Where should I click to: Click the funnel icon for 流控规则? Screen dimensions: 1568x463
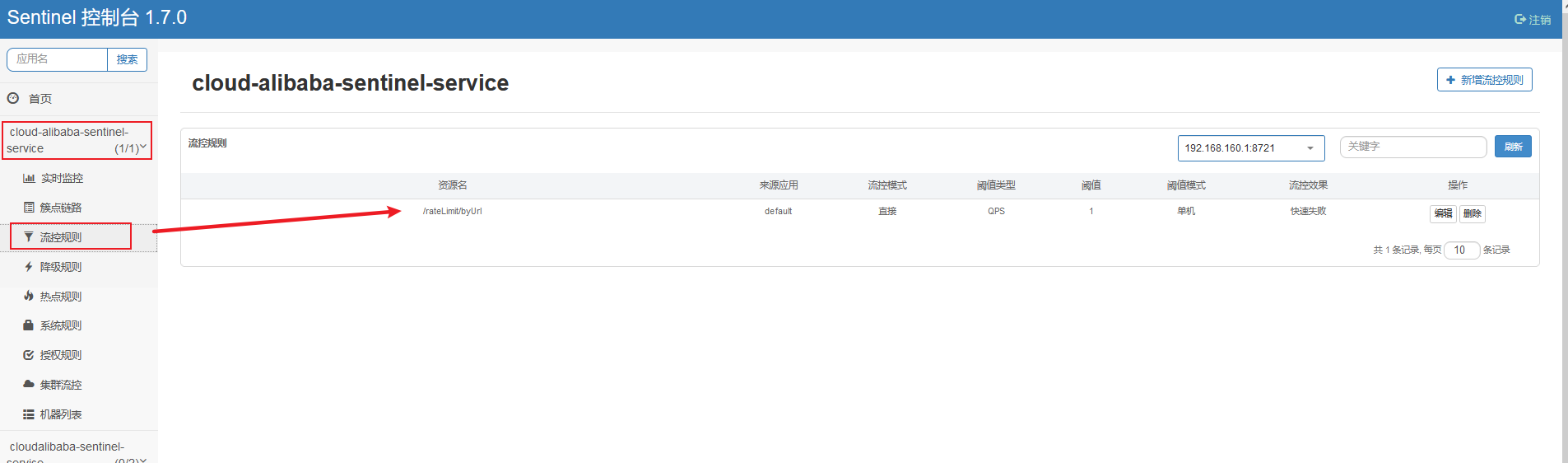click(29, 237)
